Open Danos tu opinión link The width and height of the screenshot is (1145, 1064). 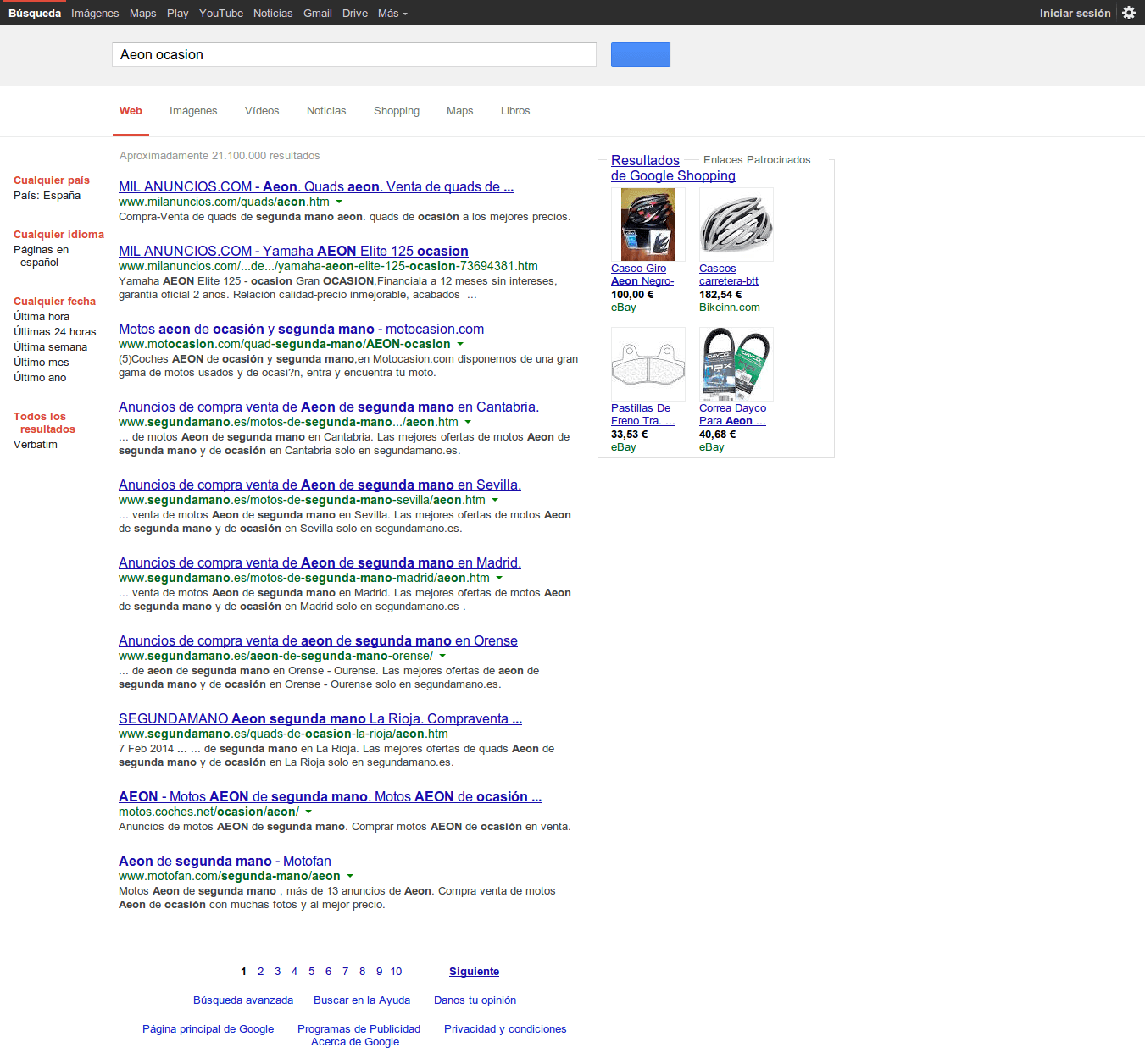point(475,1000)
